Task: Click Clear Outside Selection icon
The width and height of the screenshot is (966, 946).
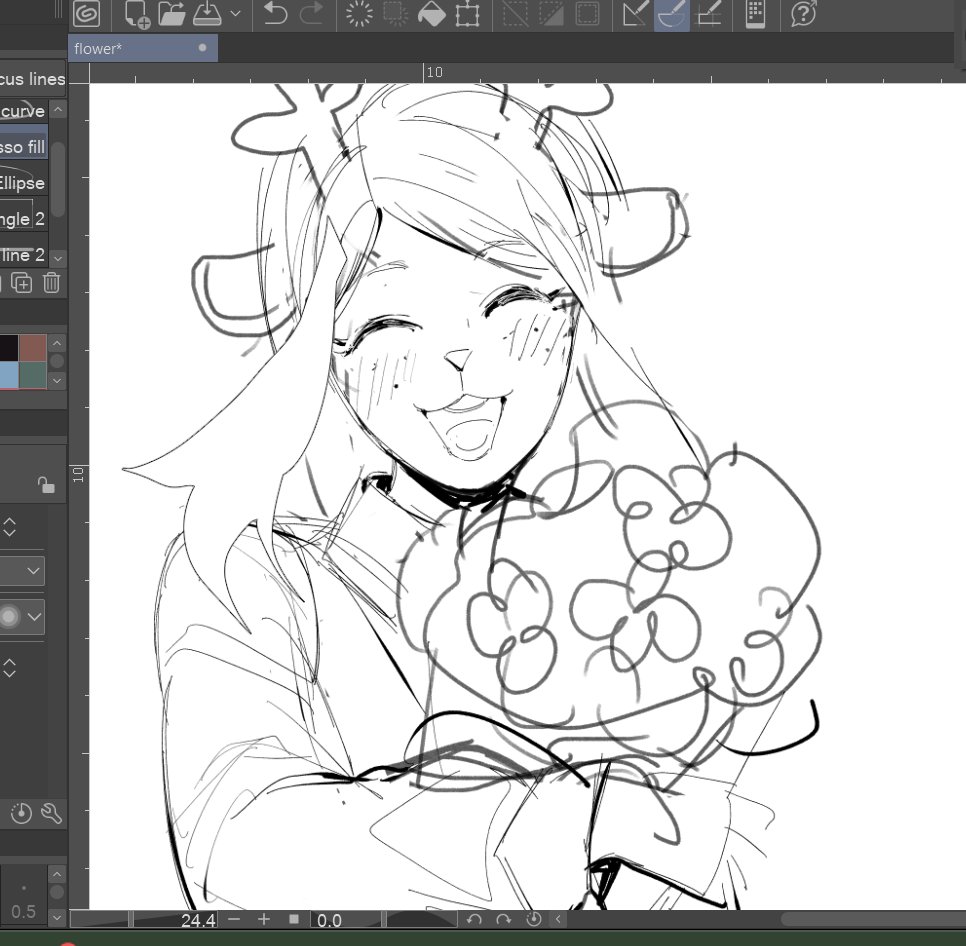Action: click(x=395, y=14)
